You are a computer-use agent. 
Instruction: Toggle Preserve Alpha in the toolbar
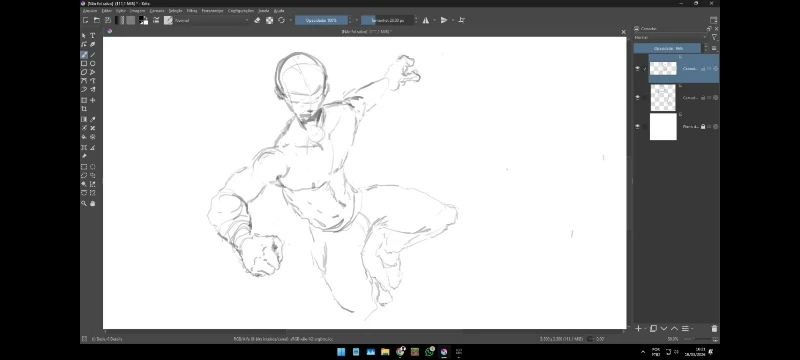coord(269,20)
